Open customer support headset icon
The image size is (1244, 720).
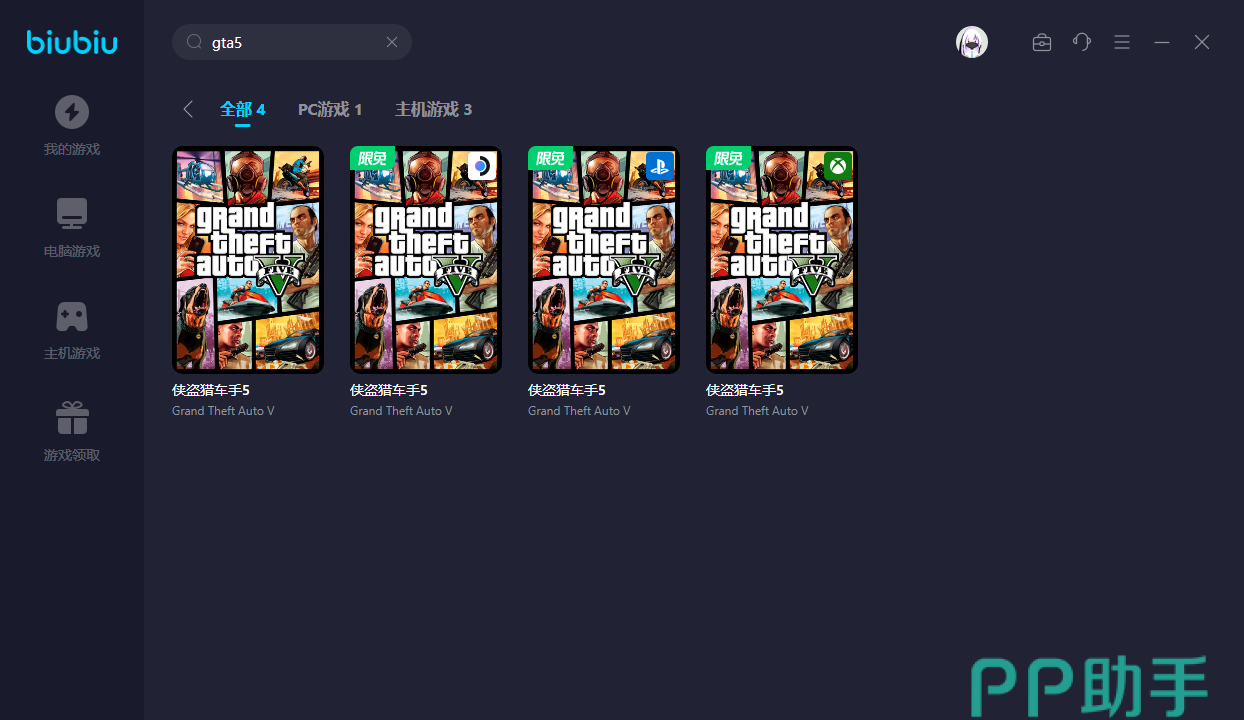1081,42
